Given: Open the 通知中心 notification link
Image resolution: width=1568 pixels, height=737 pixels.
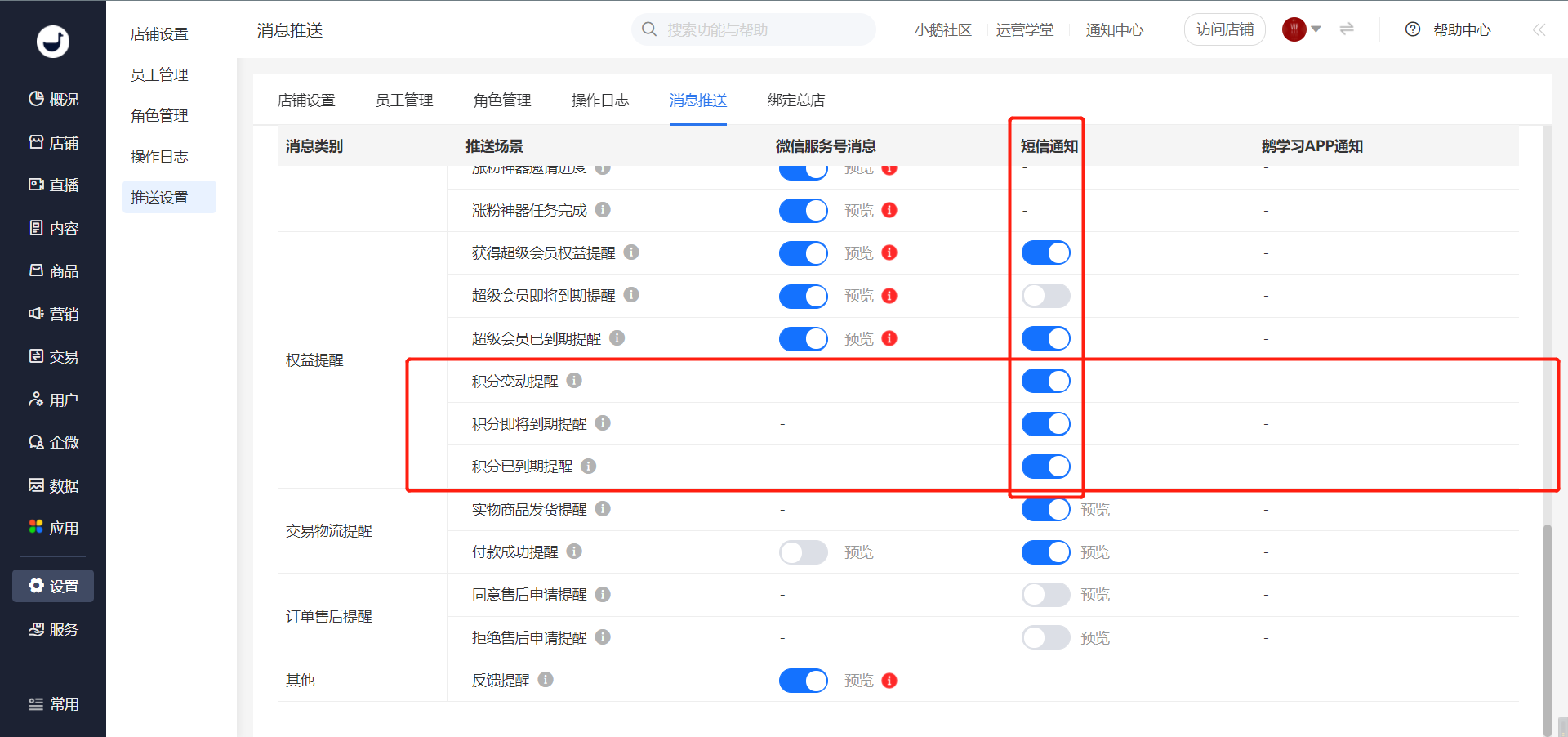Looking at the screenshot, I should [1115, 30].
